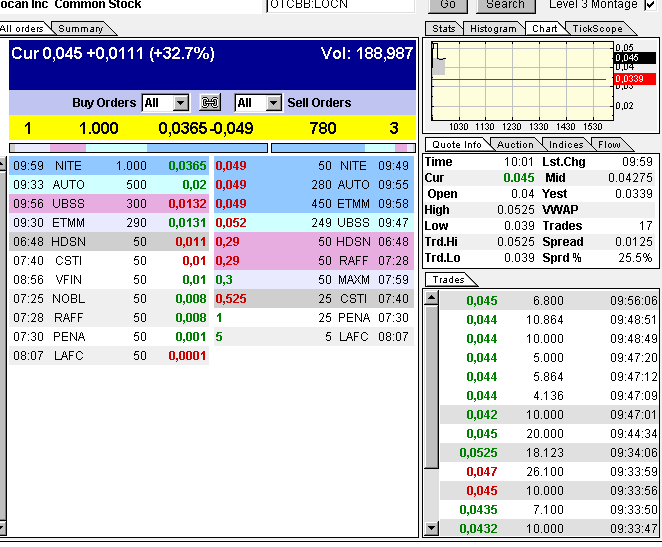662x547 pixels.
Task: Click the link icon between order filters
Action: pyautogui.click(x=210, y=103)
